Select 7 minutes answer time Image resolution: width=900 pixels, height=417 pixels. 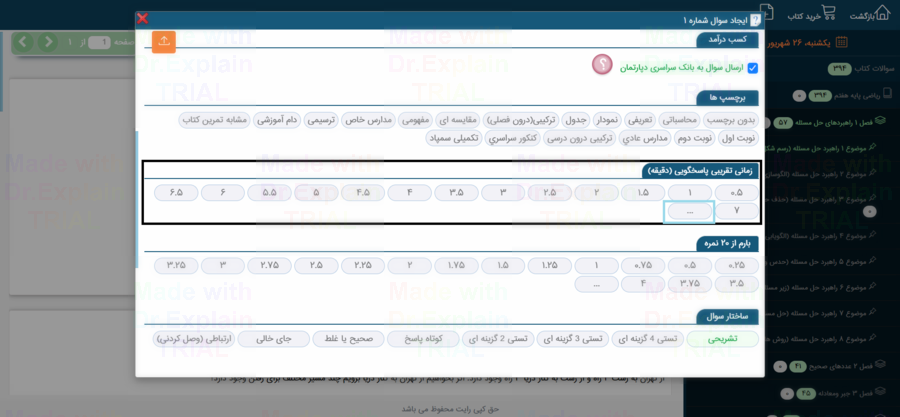click(x=737, y=211)
